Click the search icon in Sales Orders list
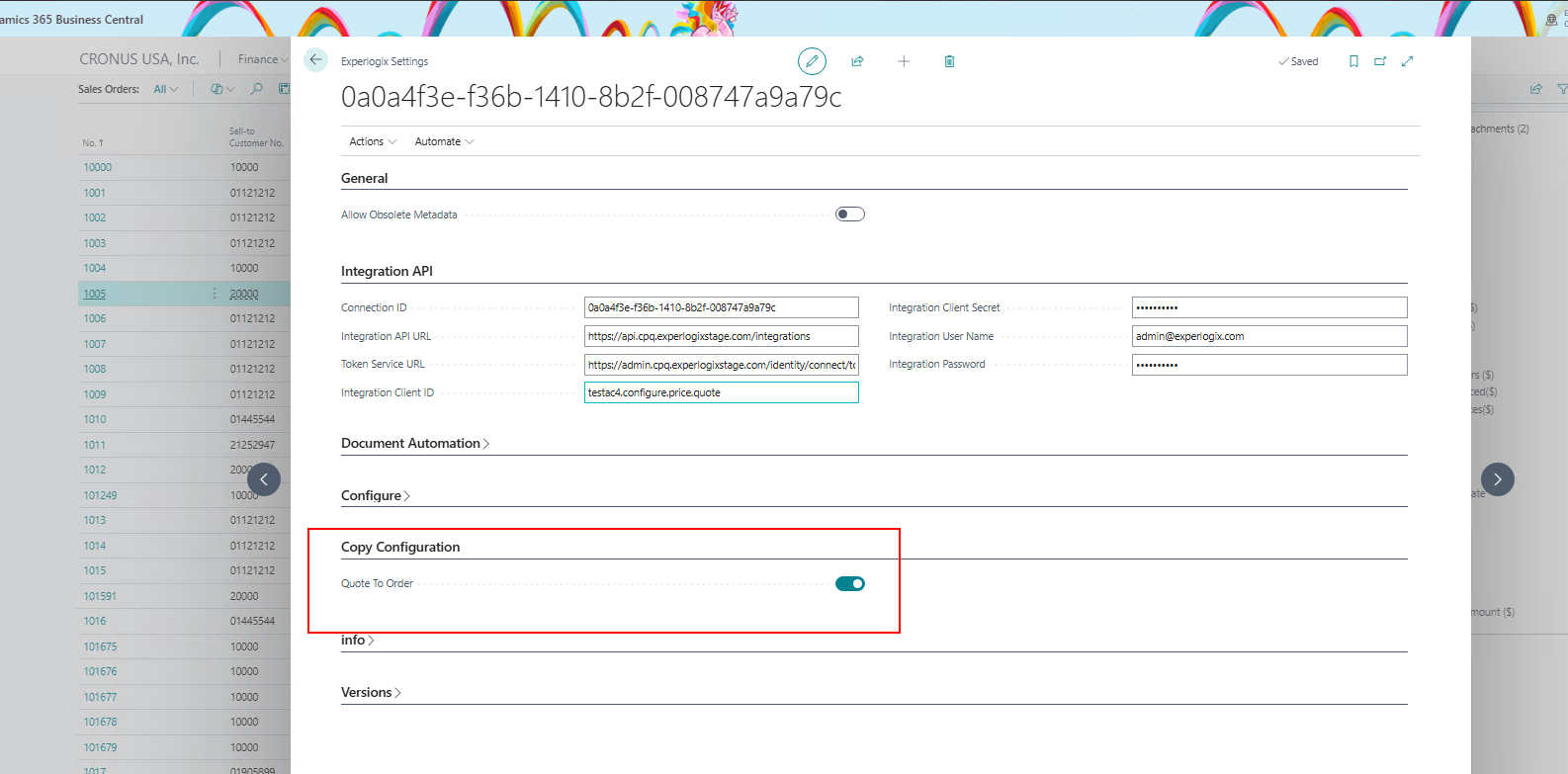The height and width of the screenshot is (774, 1568). point(257,89)
